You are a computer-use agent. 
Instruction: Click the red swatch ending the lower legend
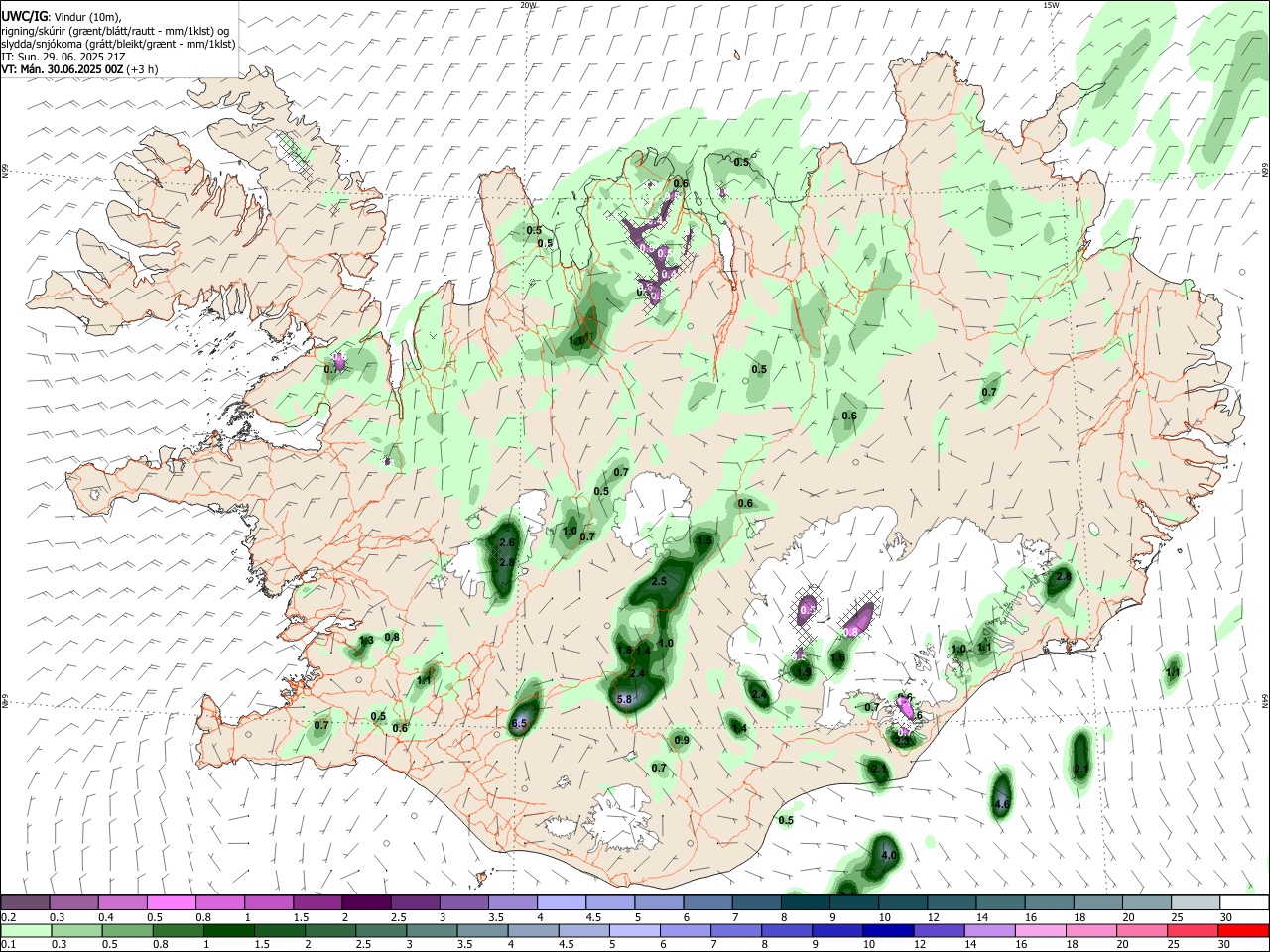point(1244,930)
